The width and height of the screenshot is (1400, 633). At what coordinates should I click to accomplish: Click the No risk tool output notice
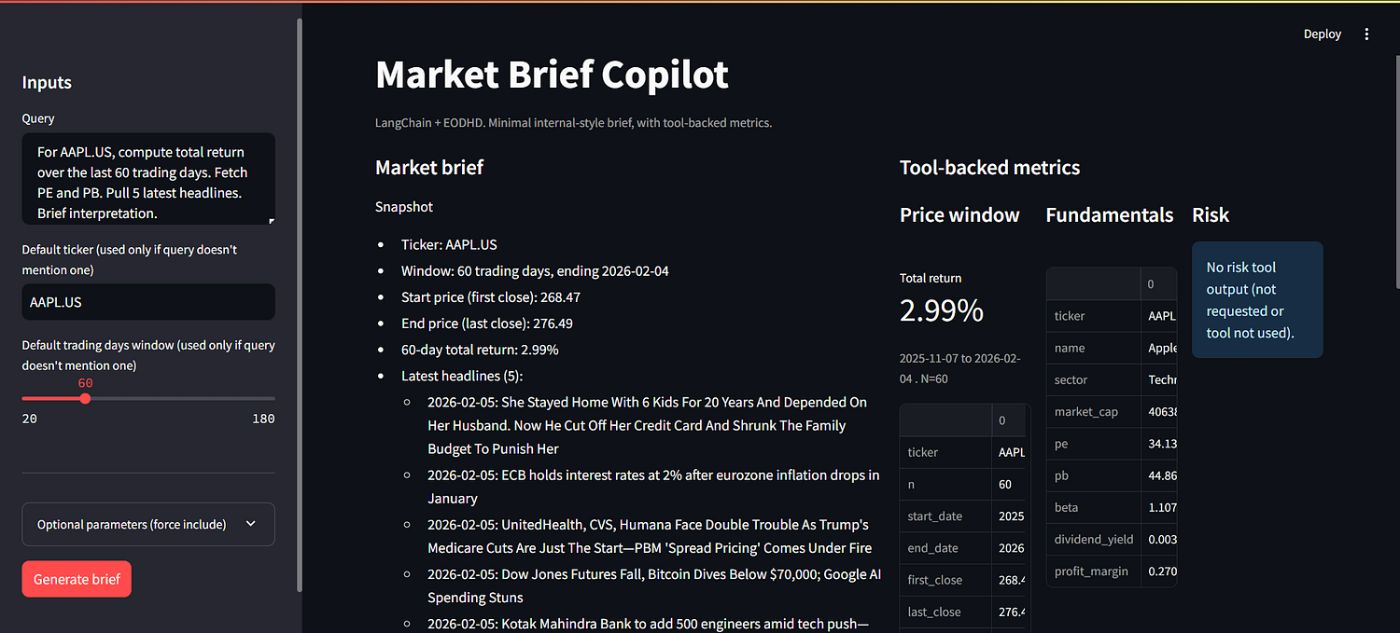[1256, 299]
